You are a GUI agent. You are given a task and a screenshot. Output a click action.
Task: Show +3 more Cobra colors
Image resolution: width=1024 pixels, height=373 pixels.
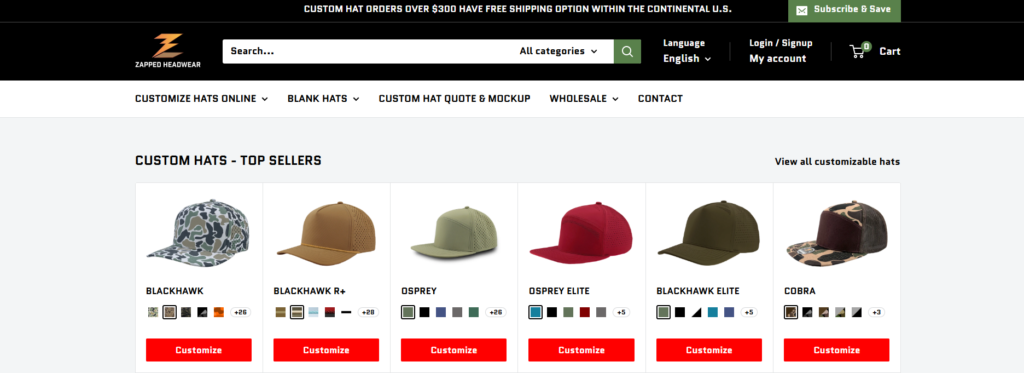(x=876, y=312)
